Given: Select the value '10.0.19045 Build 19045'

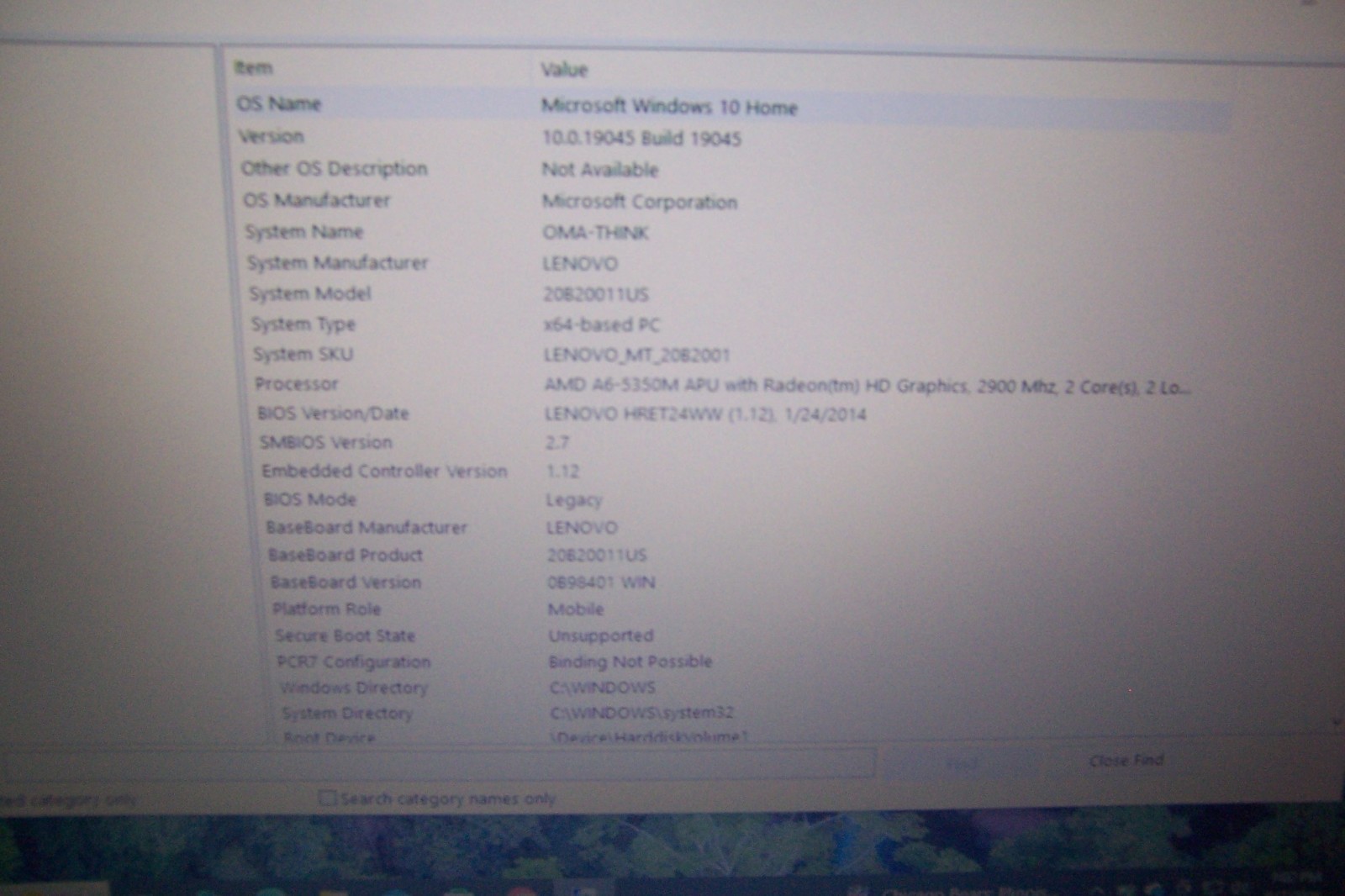Looking at the screenshot, I should click(x=641, y=139).
